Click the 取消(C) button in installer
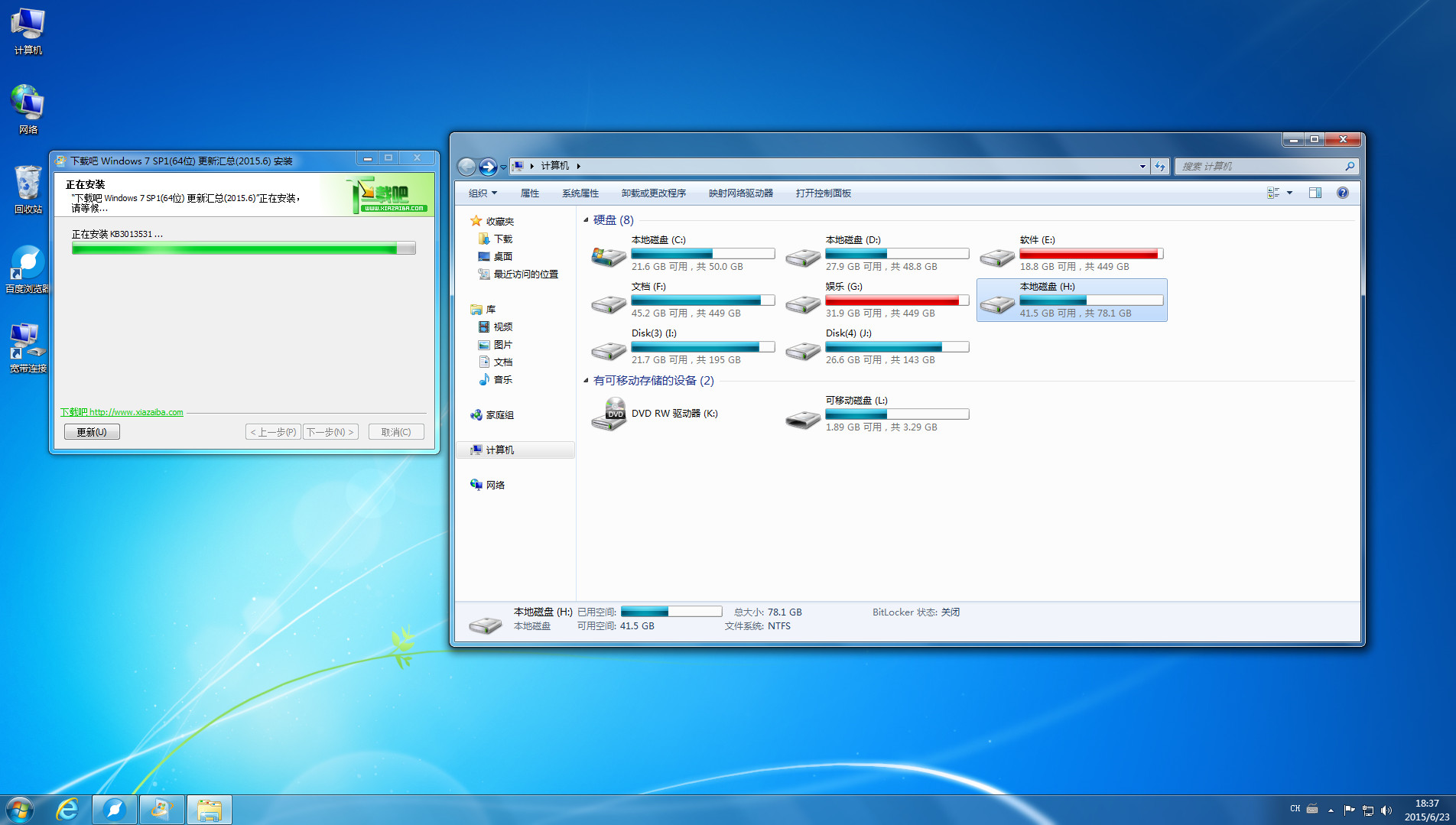Viewport: 1456px width, 825px height. point(396,432)
